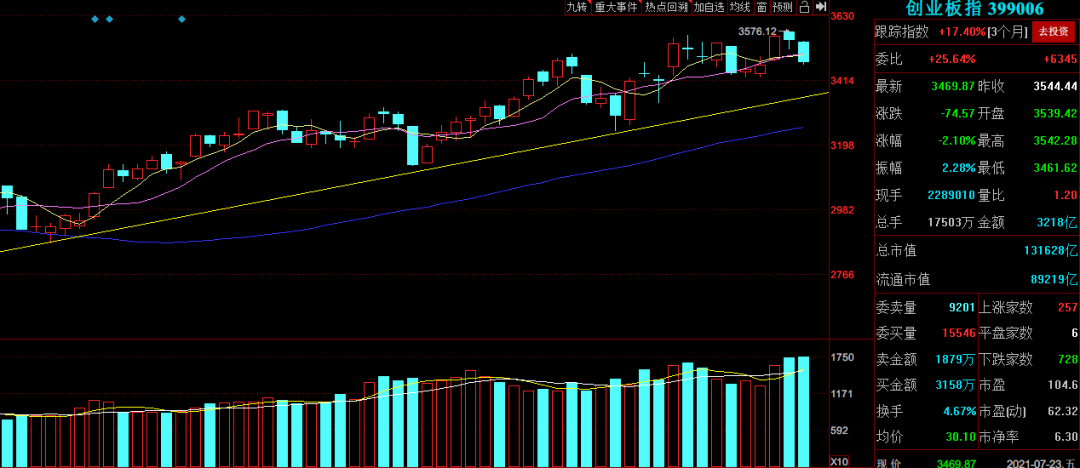The width and height of the screenshot is (1080, 468).
Task: Click the 振幅 value 2.28%
Action: tap(958, 168)
